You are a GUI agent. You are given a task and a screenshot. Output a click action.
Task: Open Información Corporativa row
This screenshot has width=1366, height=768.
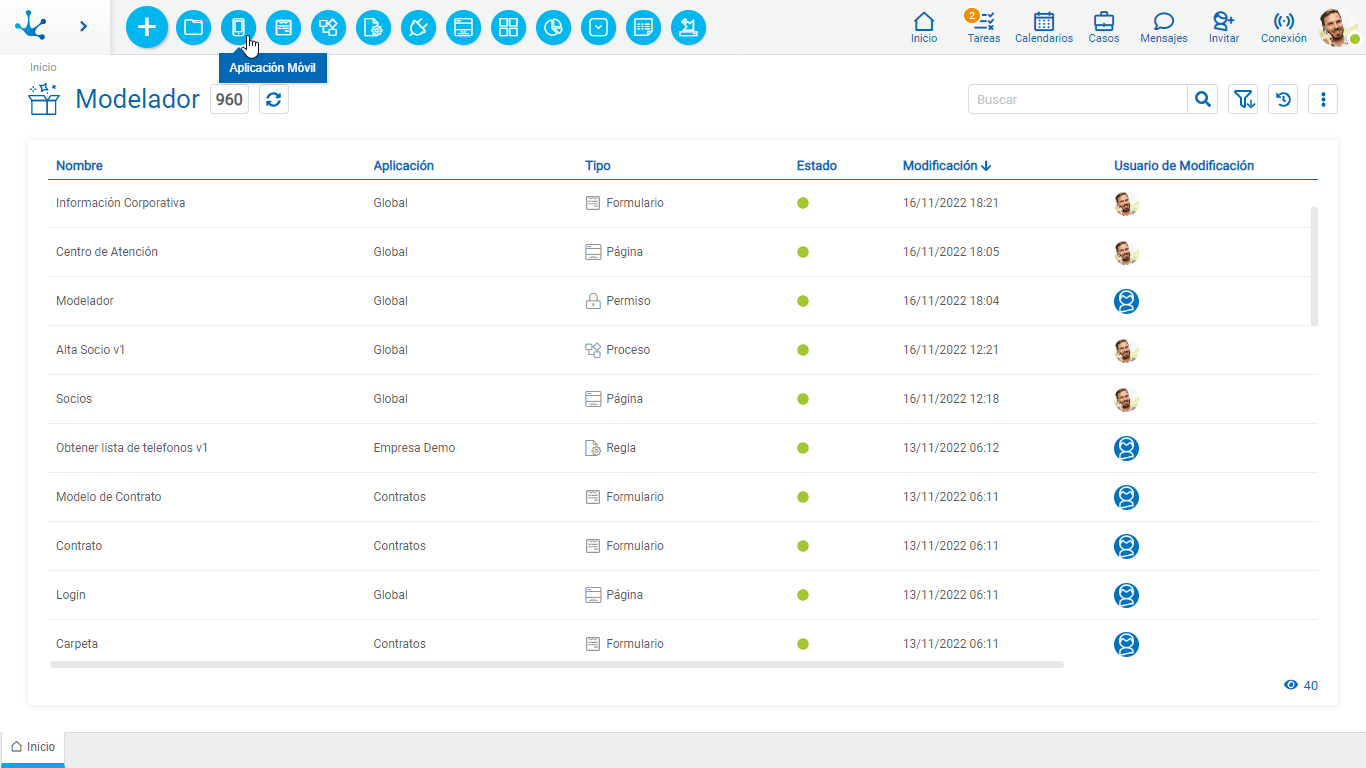click(x=683, y=203)
